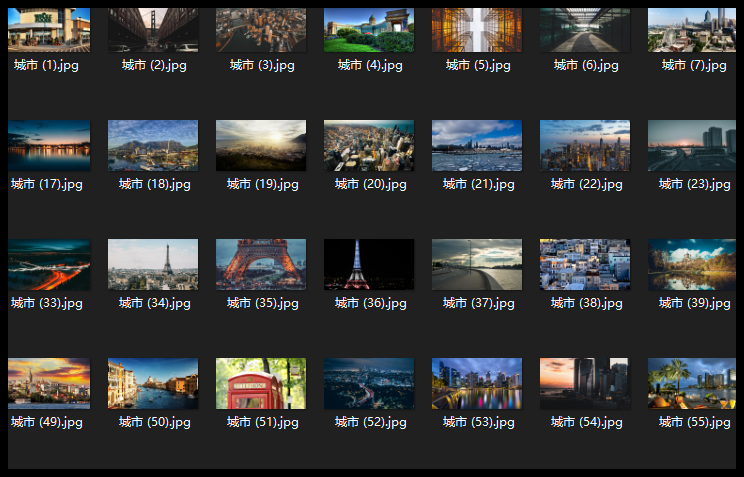Click the file name 城市 (20).jpg

coord(371,184)
